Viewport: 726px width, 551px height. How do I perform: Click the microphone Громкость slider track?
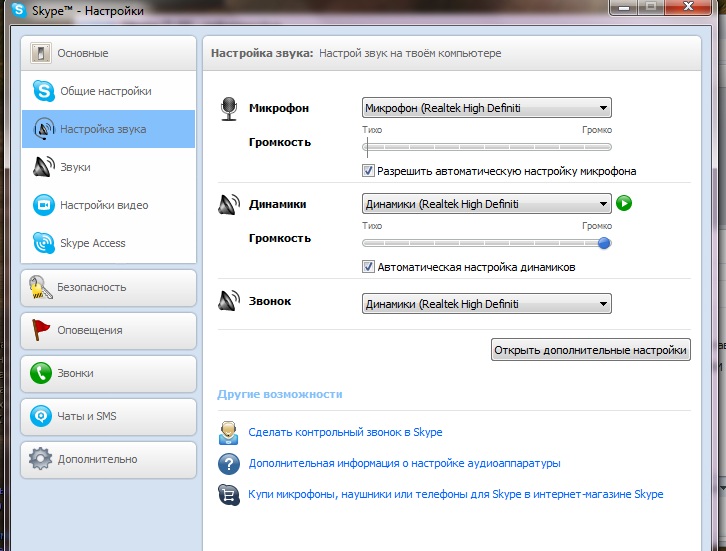[487, 147]
